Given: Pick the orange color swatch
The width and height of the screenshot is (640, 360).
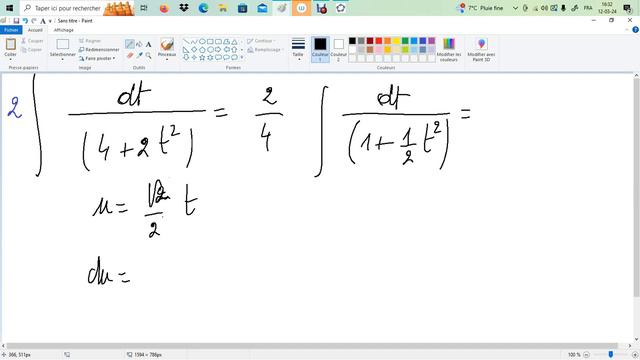Looking at the screenshot, I should (x=387, y=40).
